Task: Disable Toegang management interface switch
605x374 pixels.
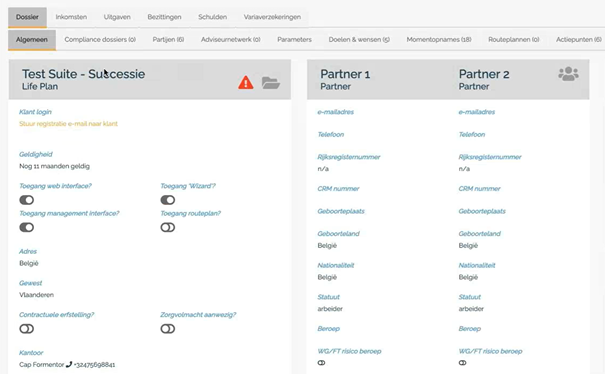Action: coord(27,227)
